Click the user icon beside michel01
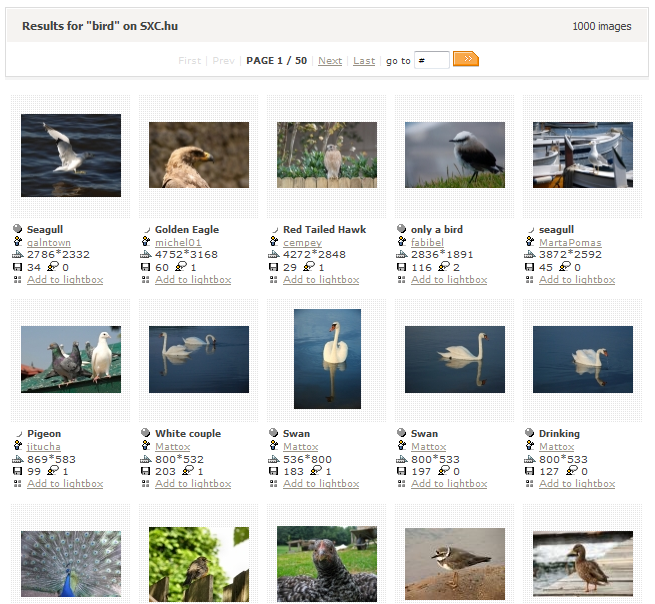The width and height of the screenshot is (655, 604). (146, 241)
